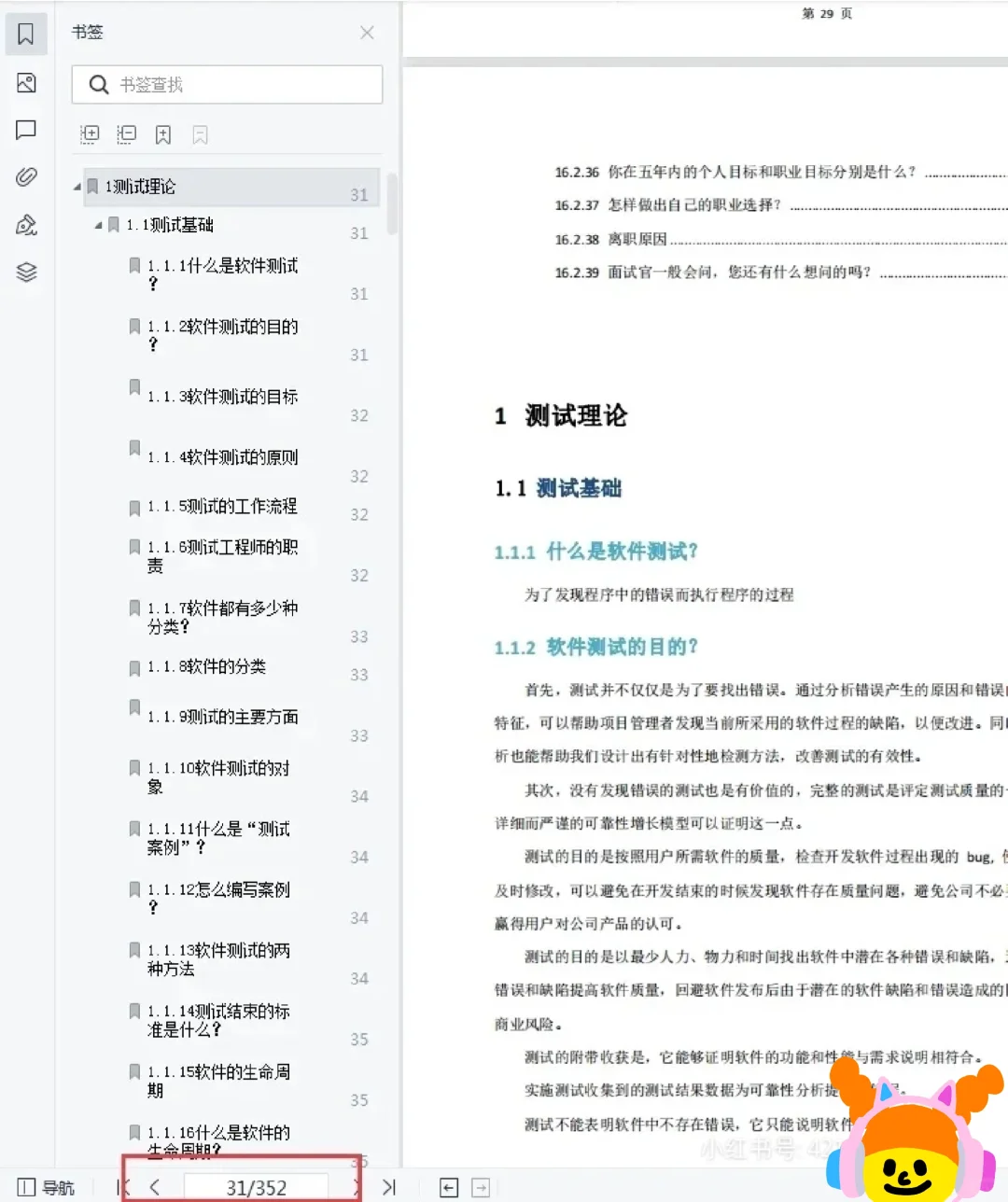Click the collapse-all bookmarks icon
Viewport: 1008px width, 1202px height.
pyautogui.click(x=126, y=134)
